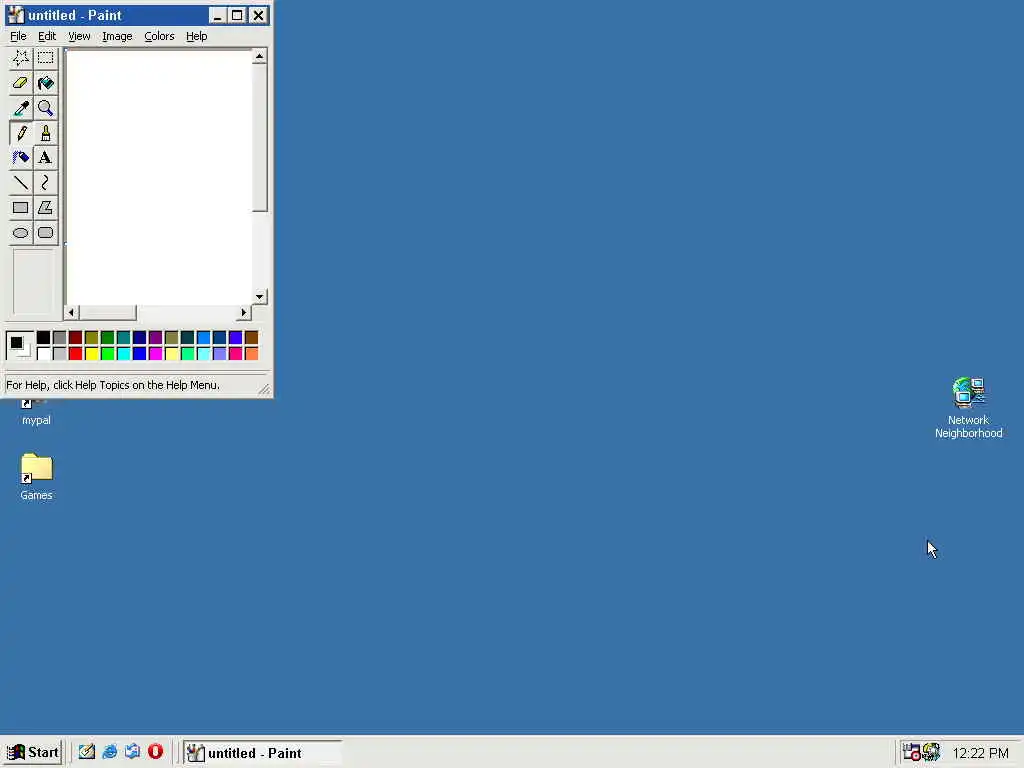Select the white color swatch

coord(43,353)
